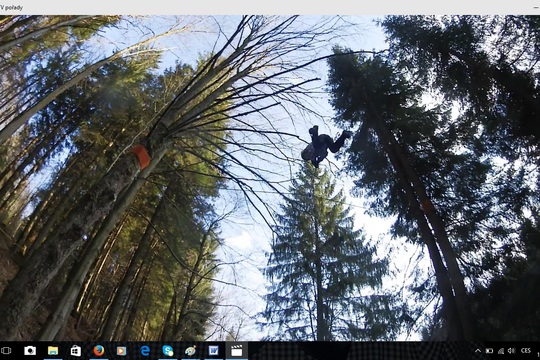Open the Paint app taskbar icon
Image resolution: width=540 pixels, height=360 pixels.
190,351
